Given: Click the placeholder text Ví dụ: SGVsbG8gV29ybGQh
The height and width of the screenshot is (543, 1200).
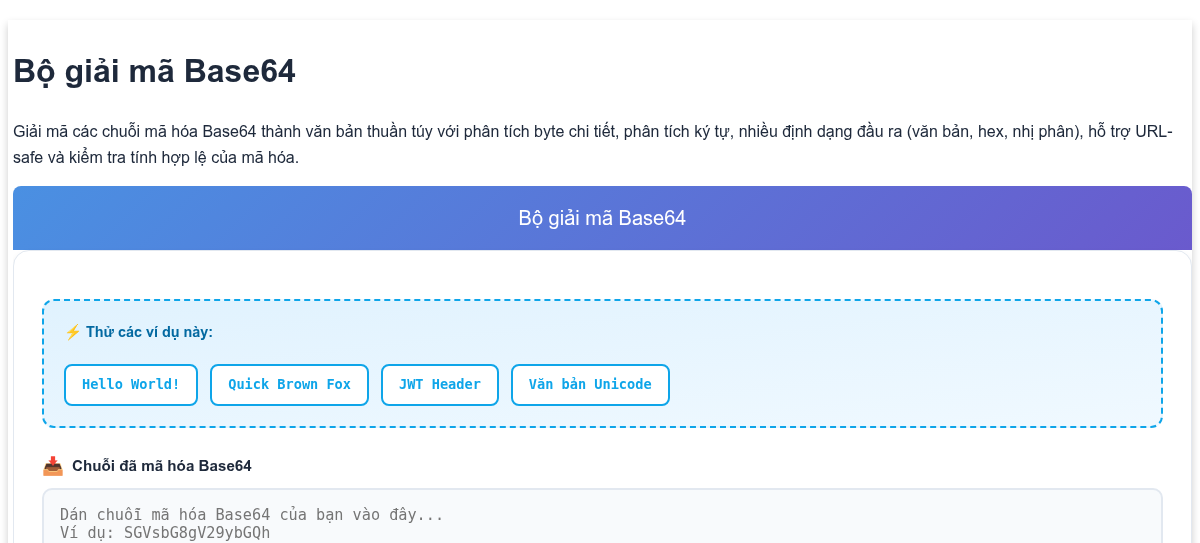Looking at the screenshot, I should tap(165, 533).
